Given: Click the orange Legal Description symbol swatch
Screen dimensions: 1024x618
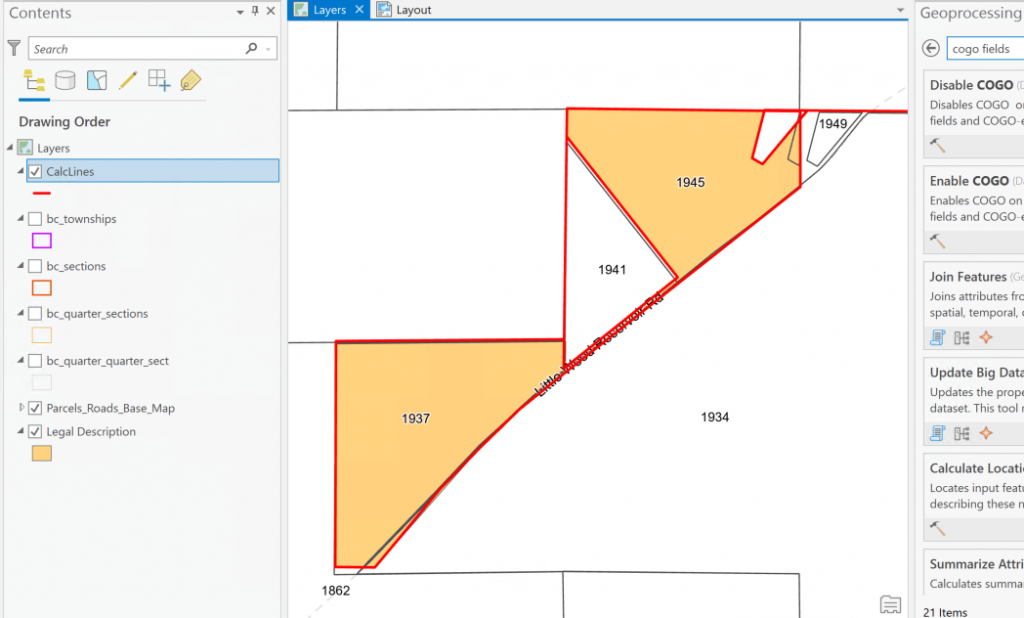Looking at the screenshot, I should (42, 454).
